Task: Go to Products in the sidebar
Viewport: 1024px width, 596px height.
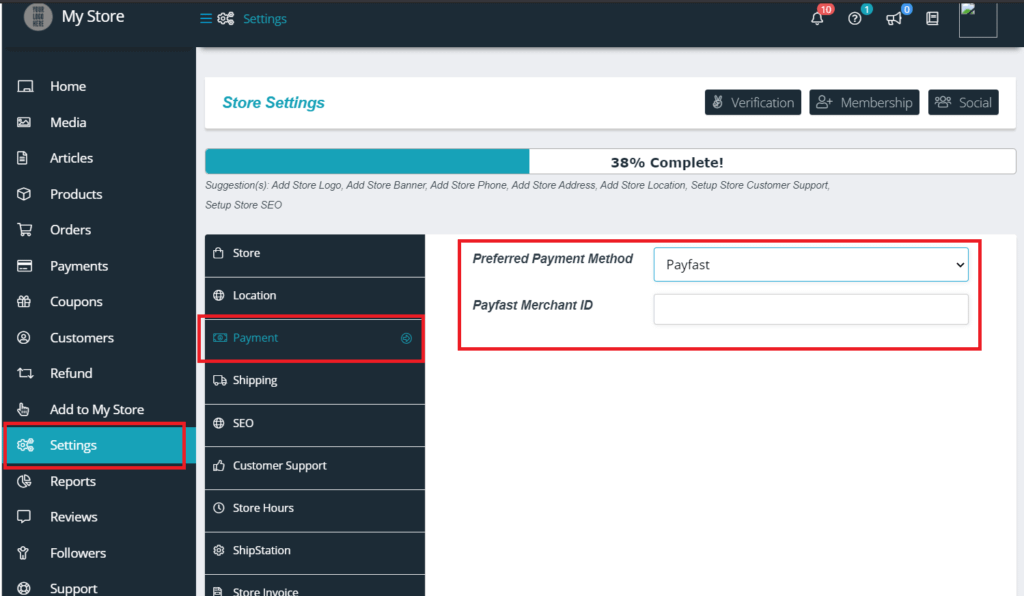Action: pos(76,194)
